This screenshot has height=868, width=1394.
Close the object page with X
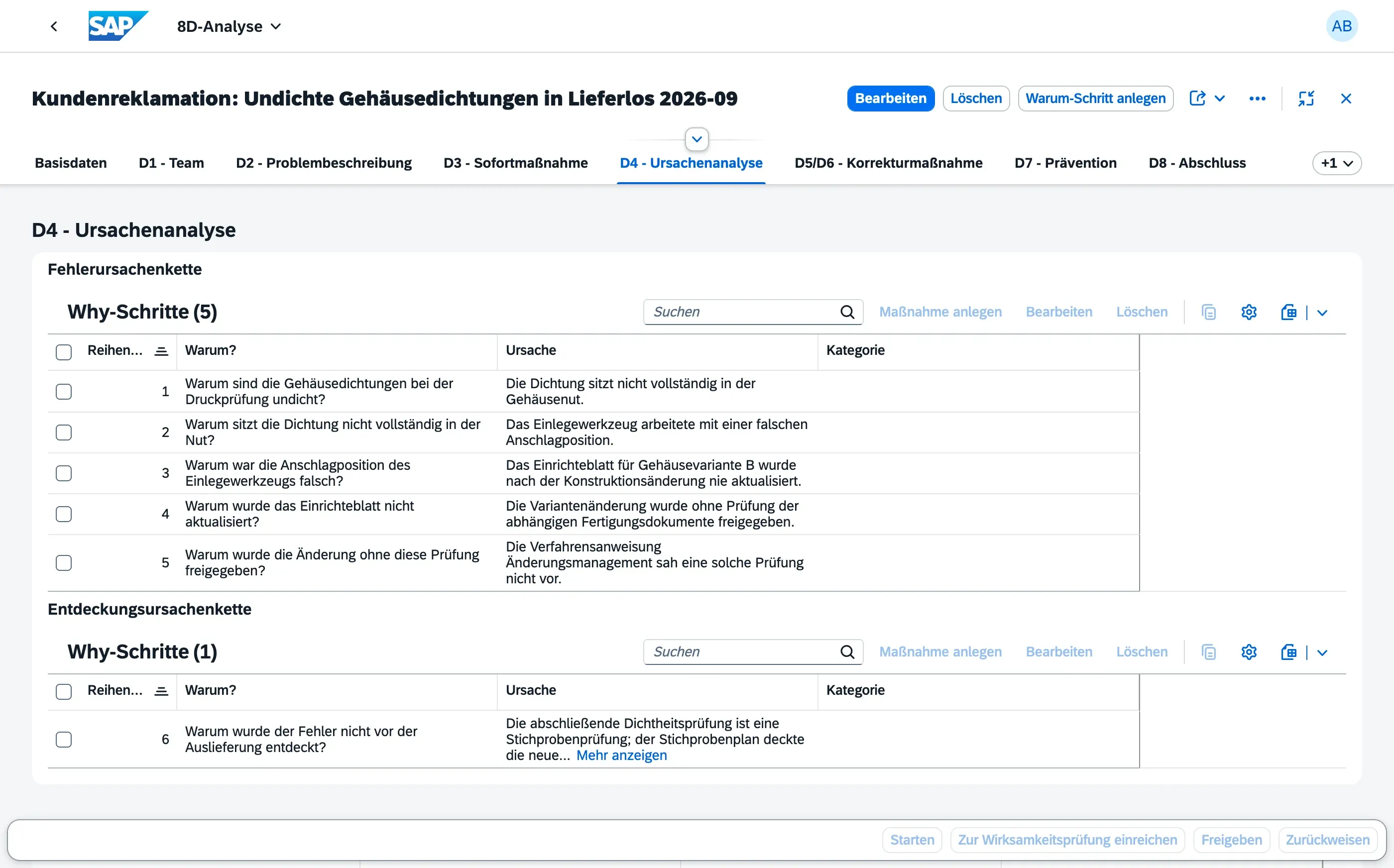1346,99
